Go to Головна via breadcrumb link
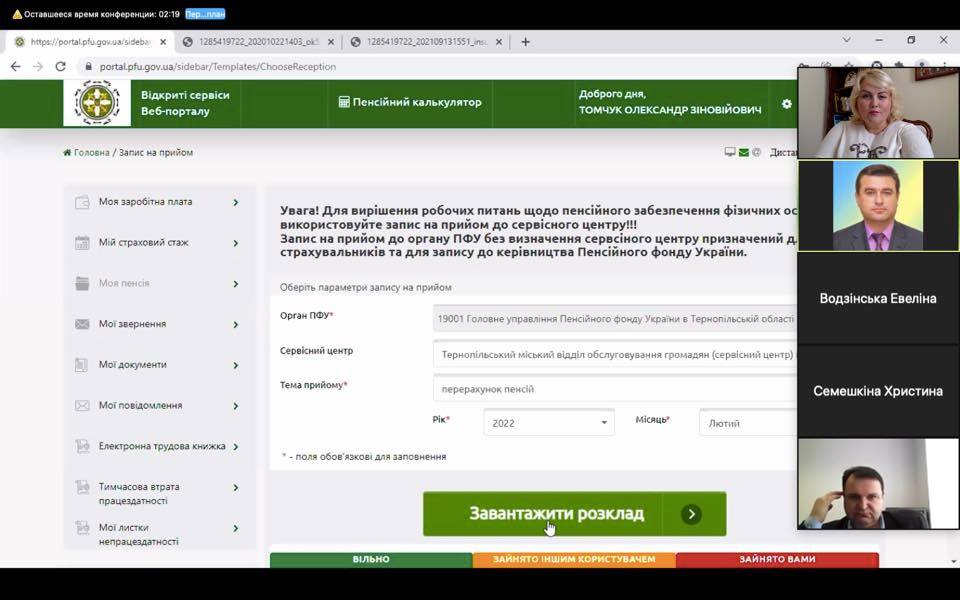960x600 pixels. [91, 153]
